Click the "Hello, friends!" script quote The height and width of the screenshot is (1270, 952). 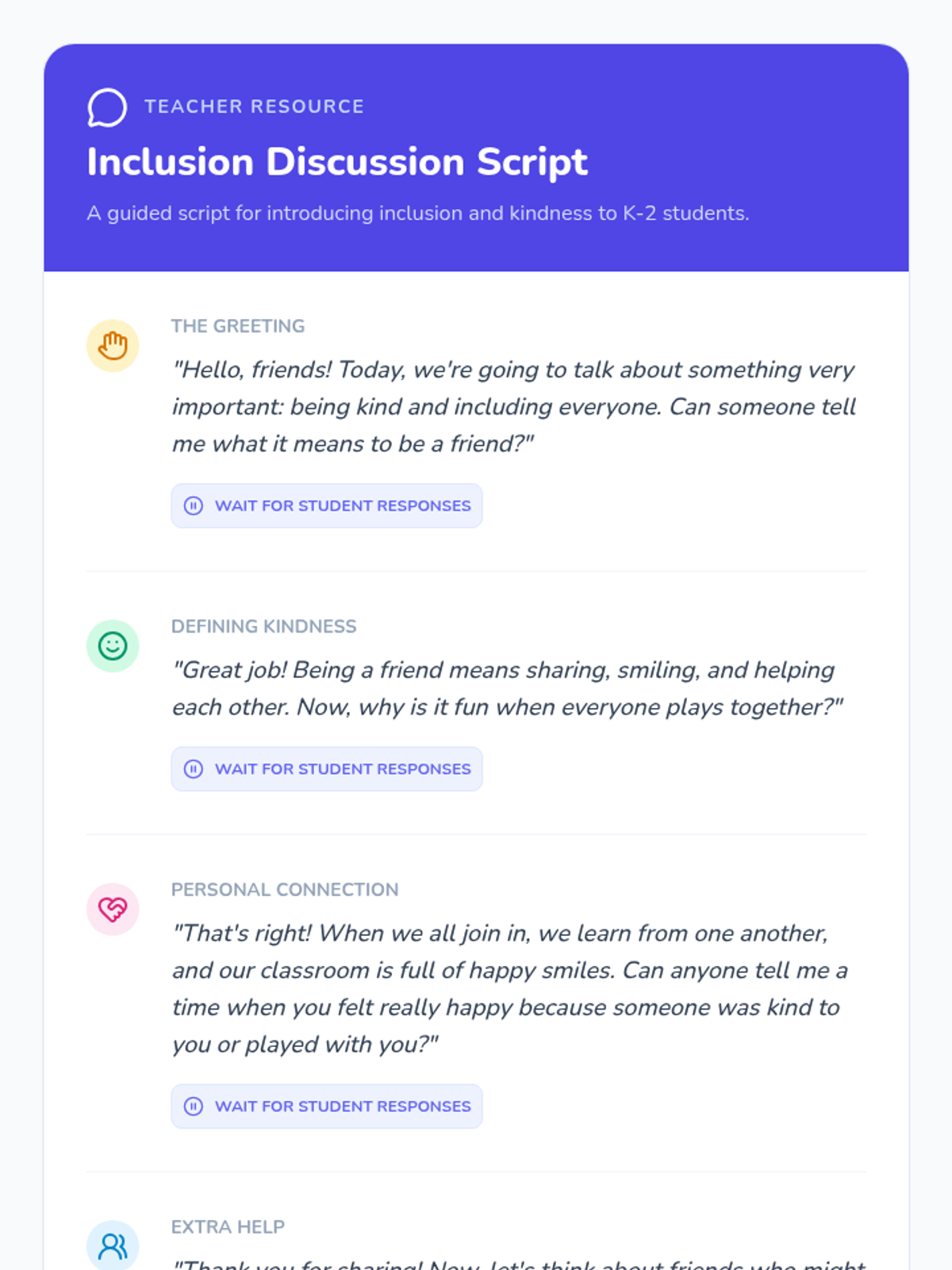(514, 406)
